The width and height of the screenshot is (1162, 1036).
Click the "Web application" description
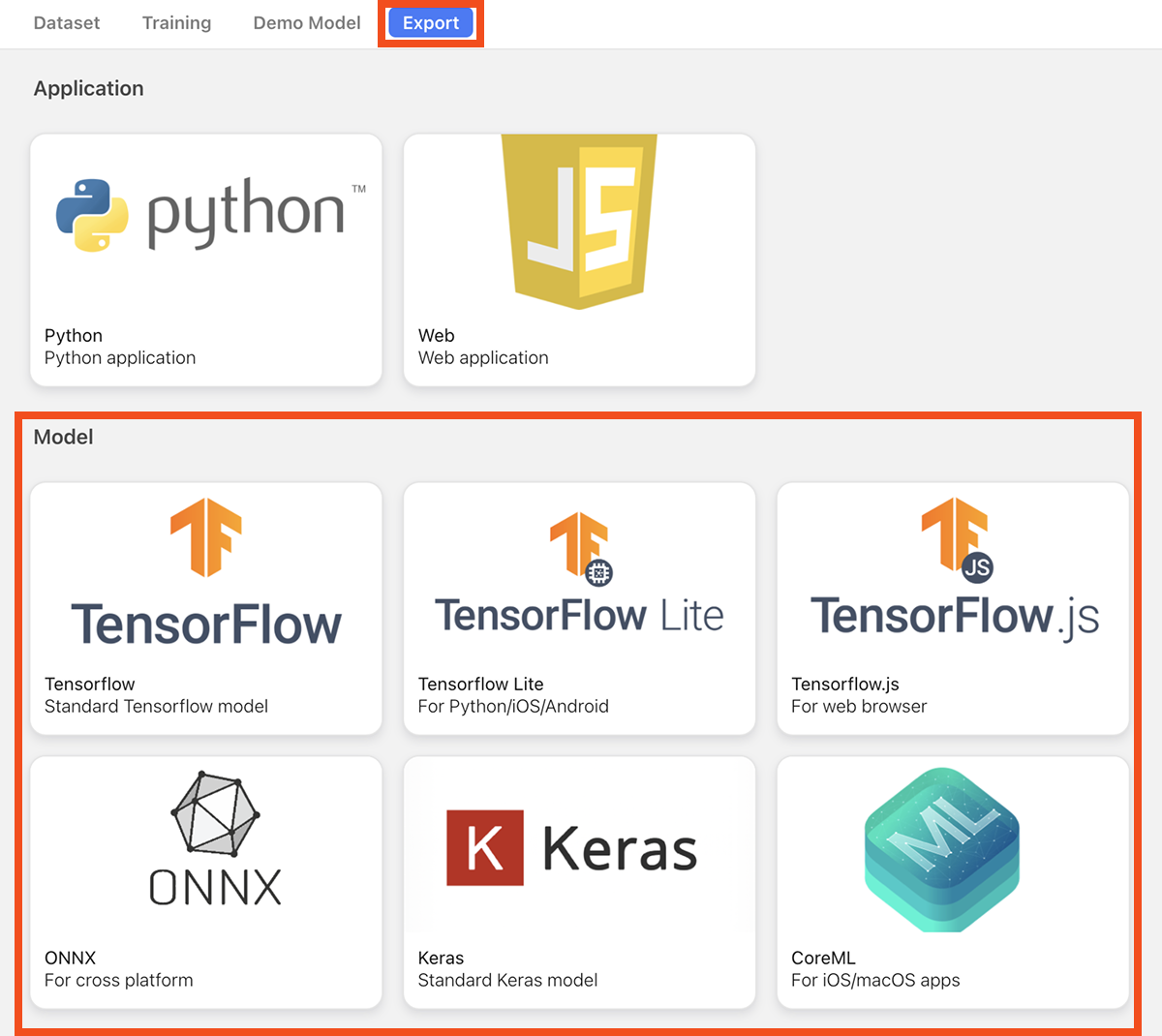483,358
